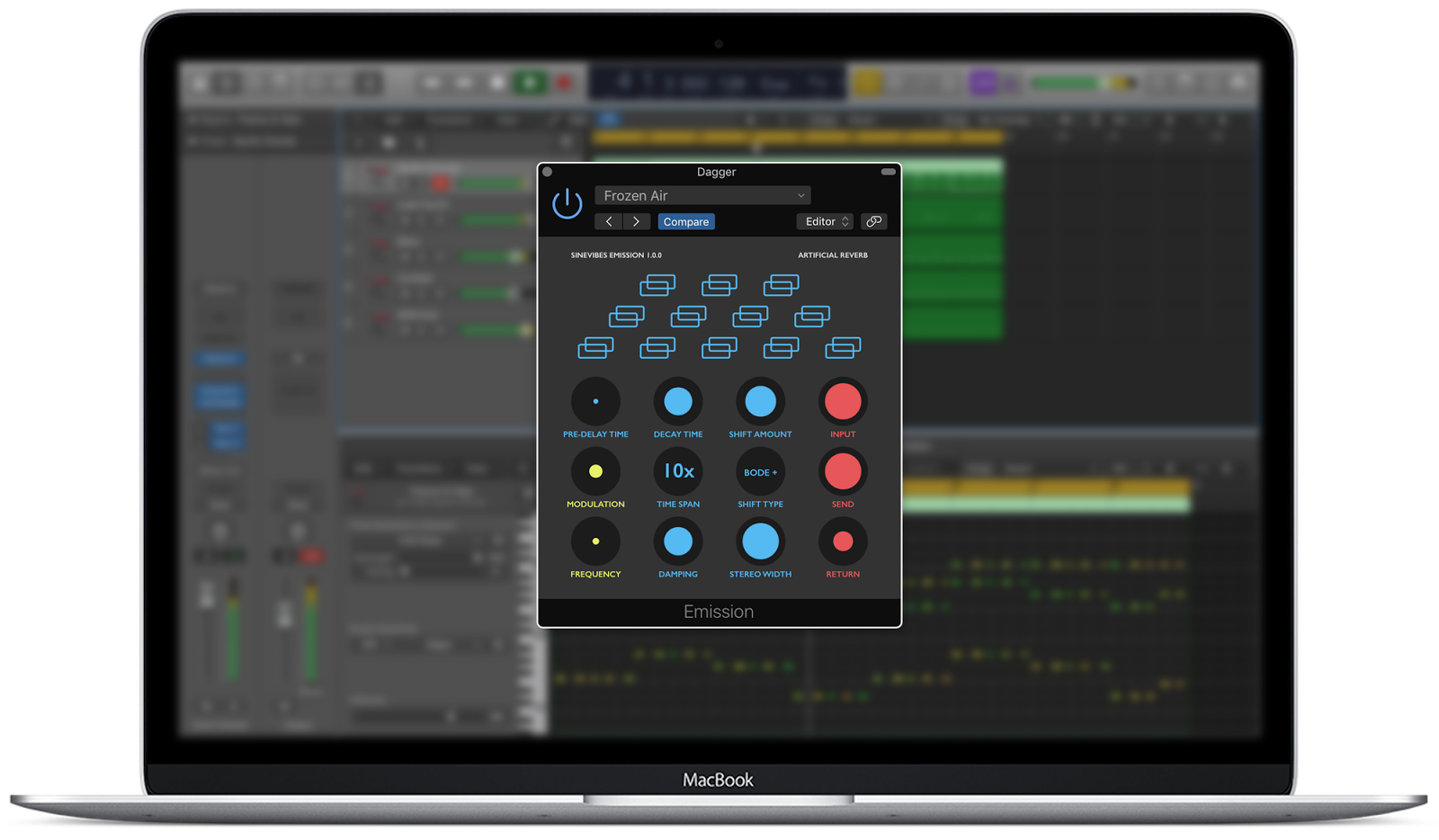Image resolution: width=1439 pixels, height=840 pixels.
Task: Click the Shift Amount knob
Action: pos(760,401)
